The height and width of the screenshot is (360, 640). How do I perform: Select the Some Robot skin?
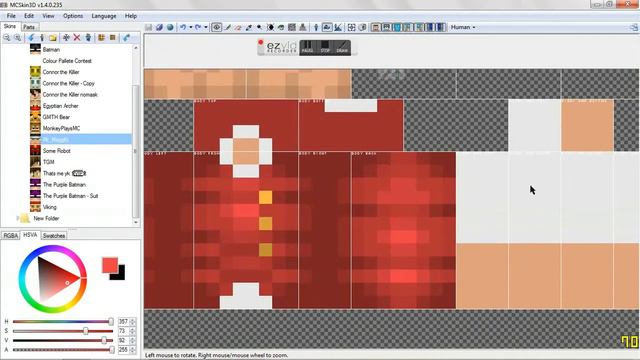pyautogui.click(x=56, y=151)
